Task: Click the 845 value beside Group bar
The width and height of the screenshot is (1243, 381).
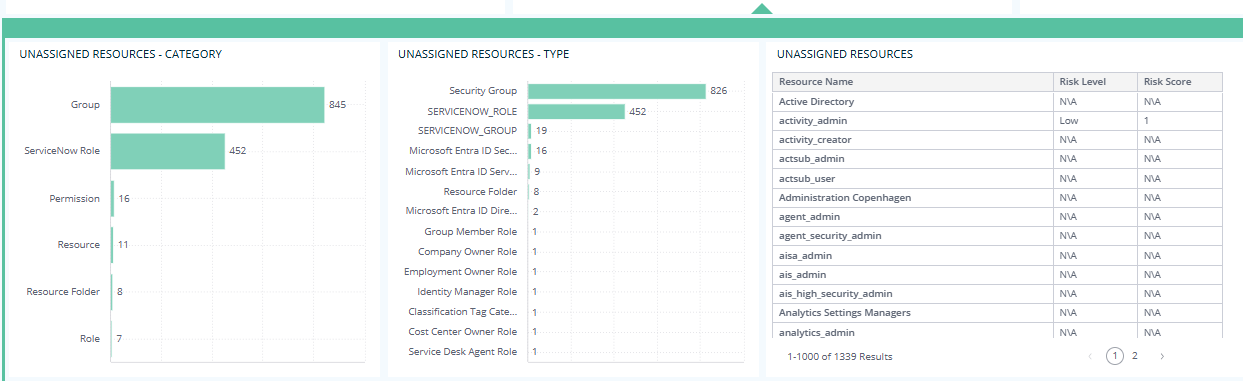Action: tap(338, 104)
